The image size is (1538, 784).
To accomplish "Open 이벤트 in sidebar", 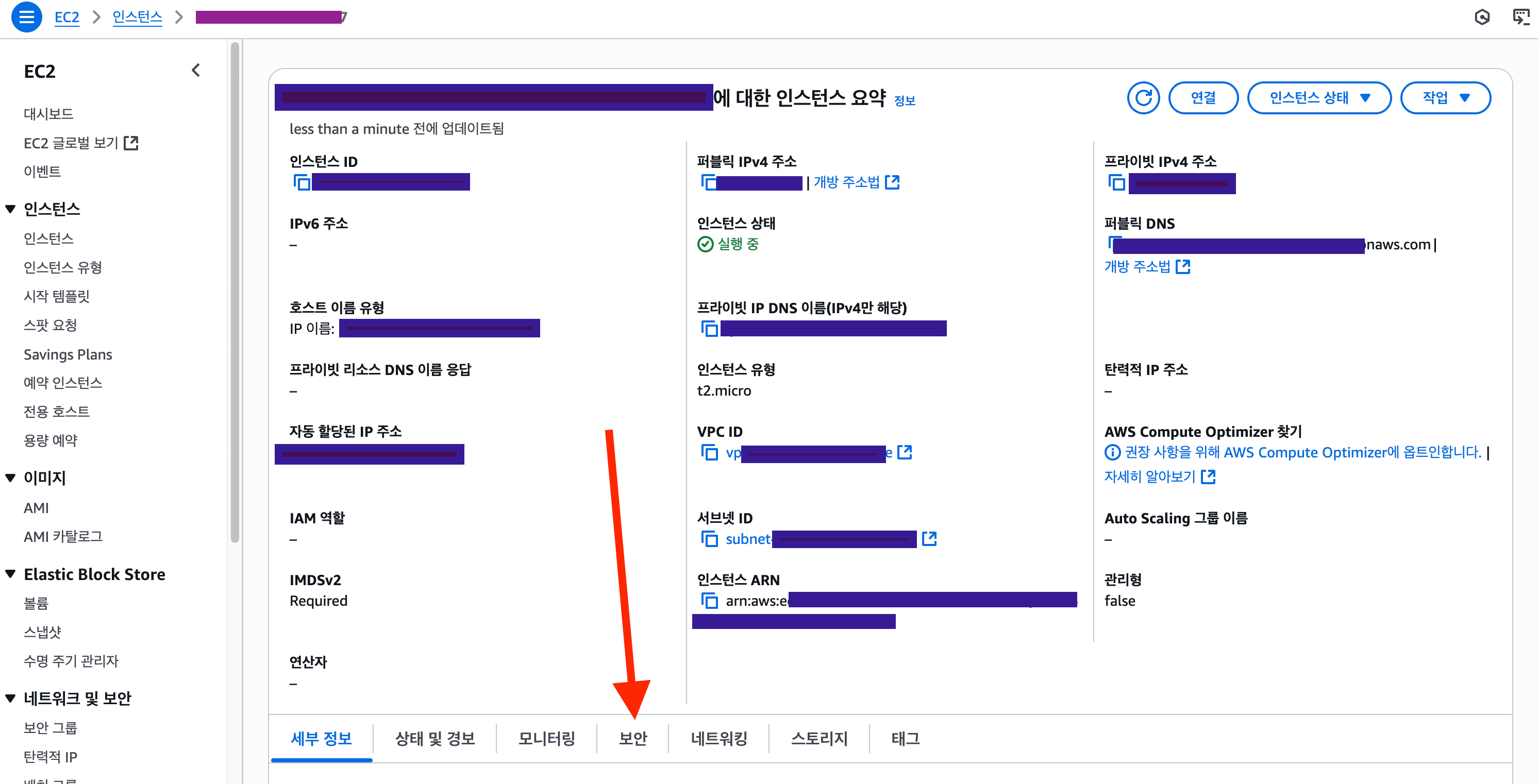I will 42,171.
